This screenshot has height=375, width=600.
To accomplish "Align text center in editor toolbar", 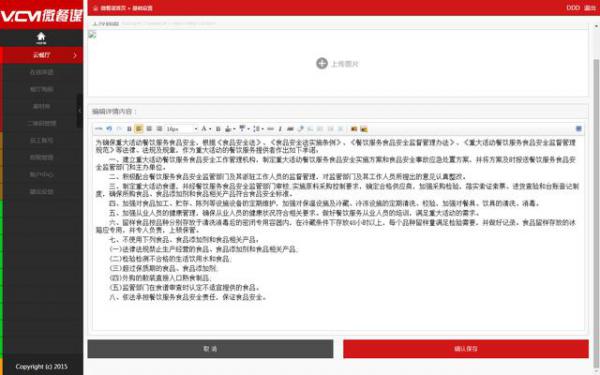I will click(x=149, y=129).
